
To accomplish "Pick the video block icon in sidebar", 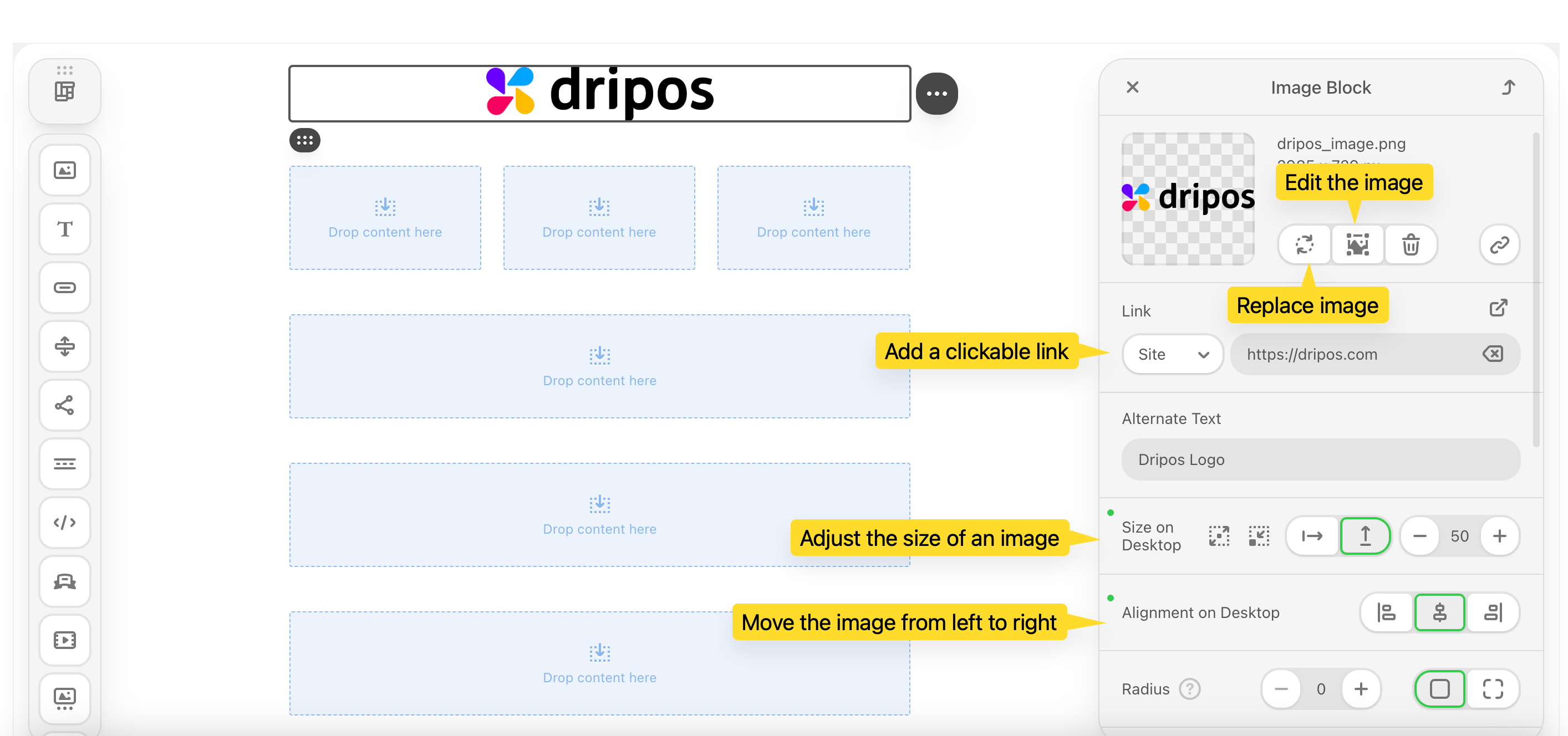I will [64, 640].
